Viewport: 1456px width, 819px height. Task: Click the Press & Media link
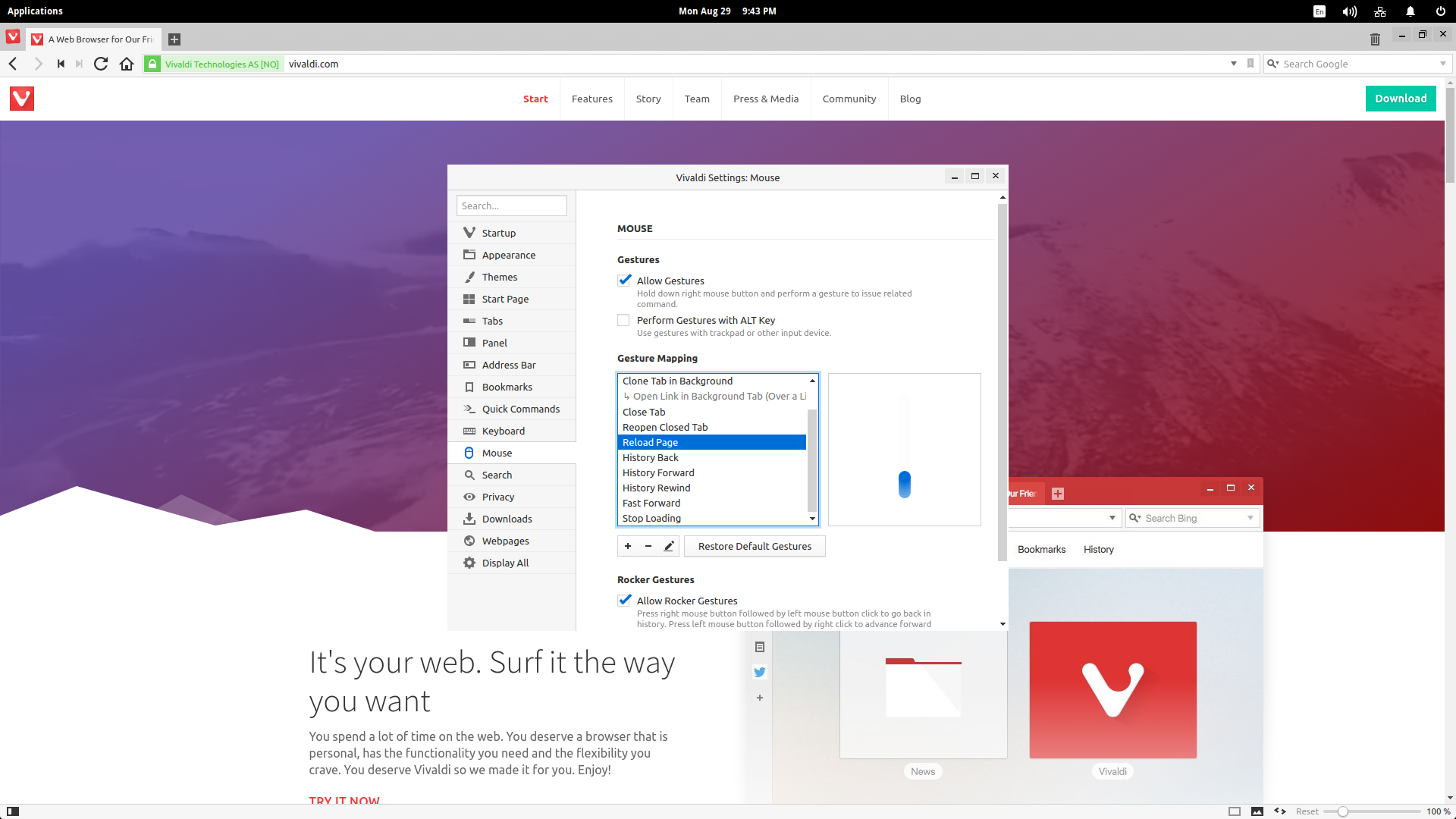[x=766, y=99]
